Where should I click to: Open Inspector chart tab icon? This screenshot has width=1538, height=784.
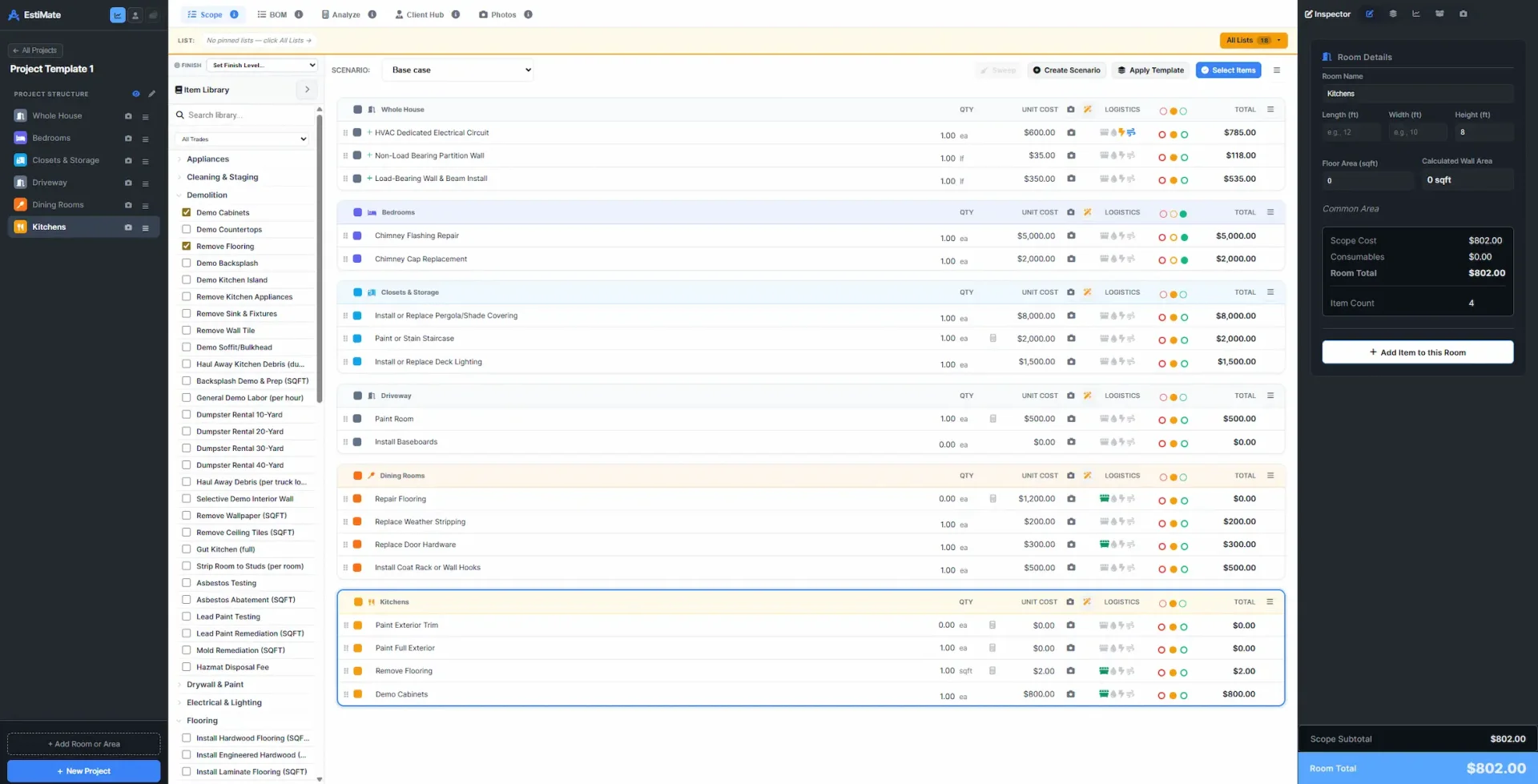tap(1416, 14)
